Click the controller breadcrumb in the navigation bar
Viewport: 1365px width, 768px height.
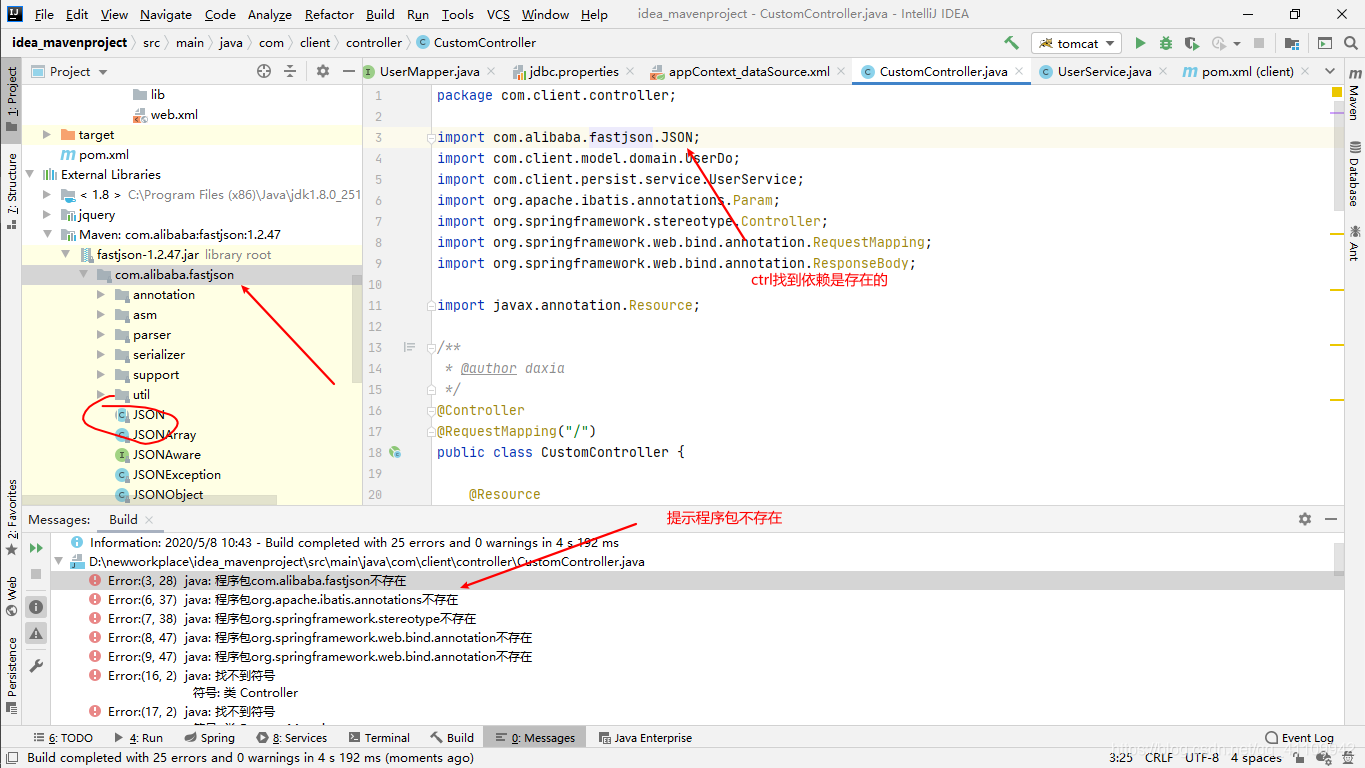[x=374, y=42]
